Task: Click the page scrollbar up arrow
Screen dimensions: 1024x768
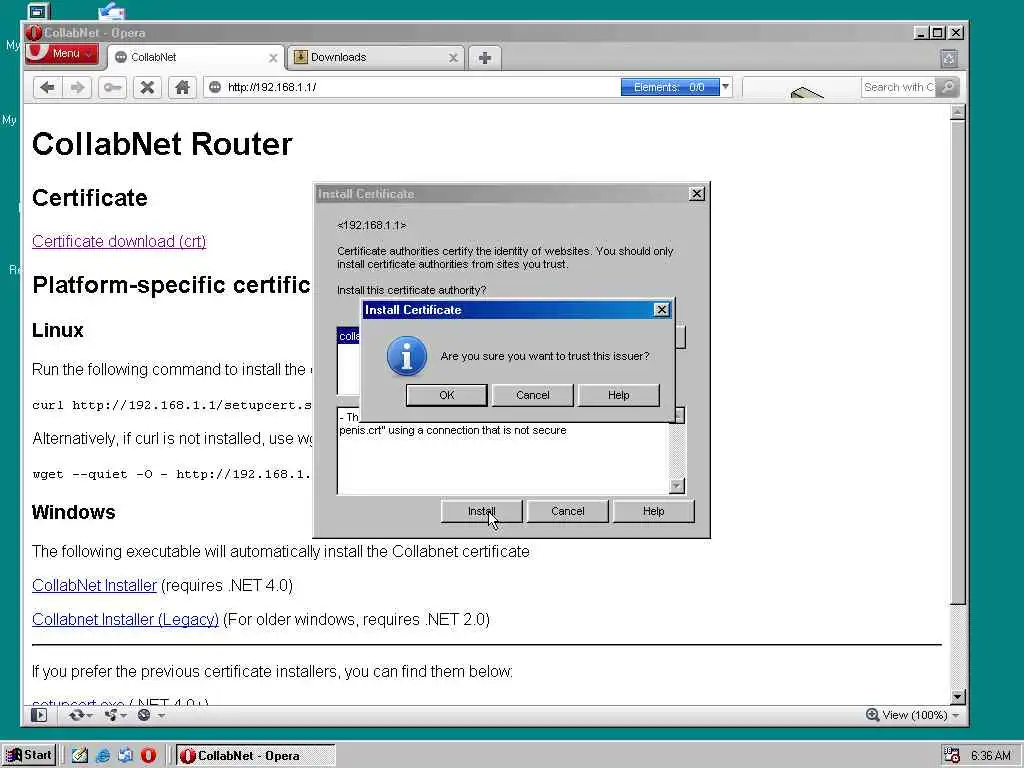Action: coord(957,112)
